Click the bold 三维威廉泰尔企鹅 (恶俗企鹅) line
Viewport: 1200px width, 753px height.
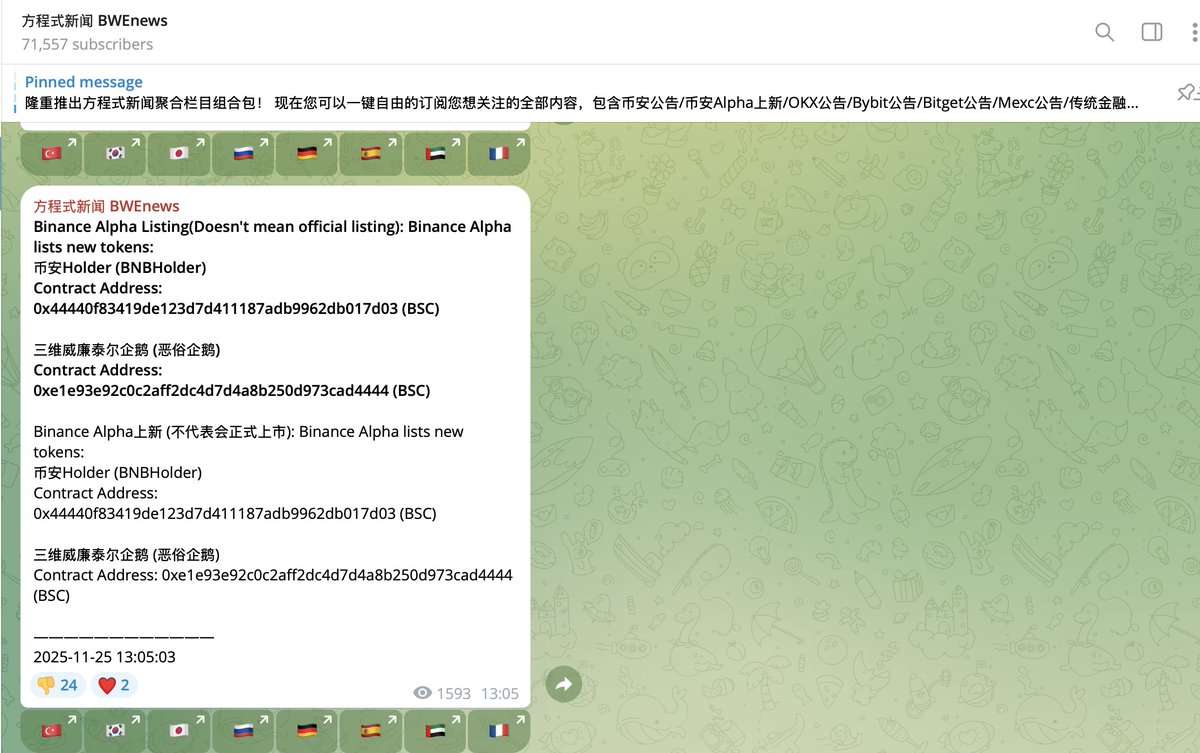(x=127, y=350)
